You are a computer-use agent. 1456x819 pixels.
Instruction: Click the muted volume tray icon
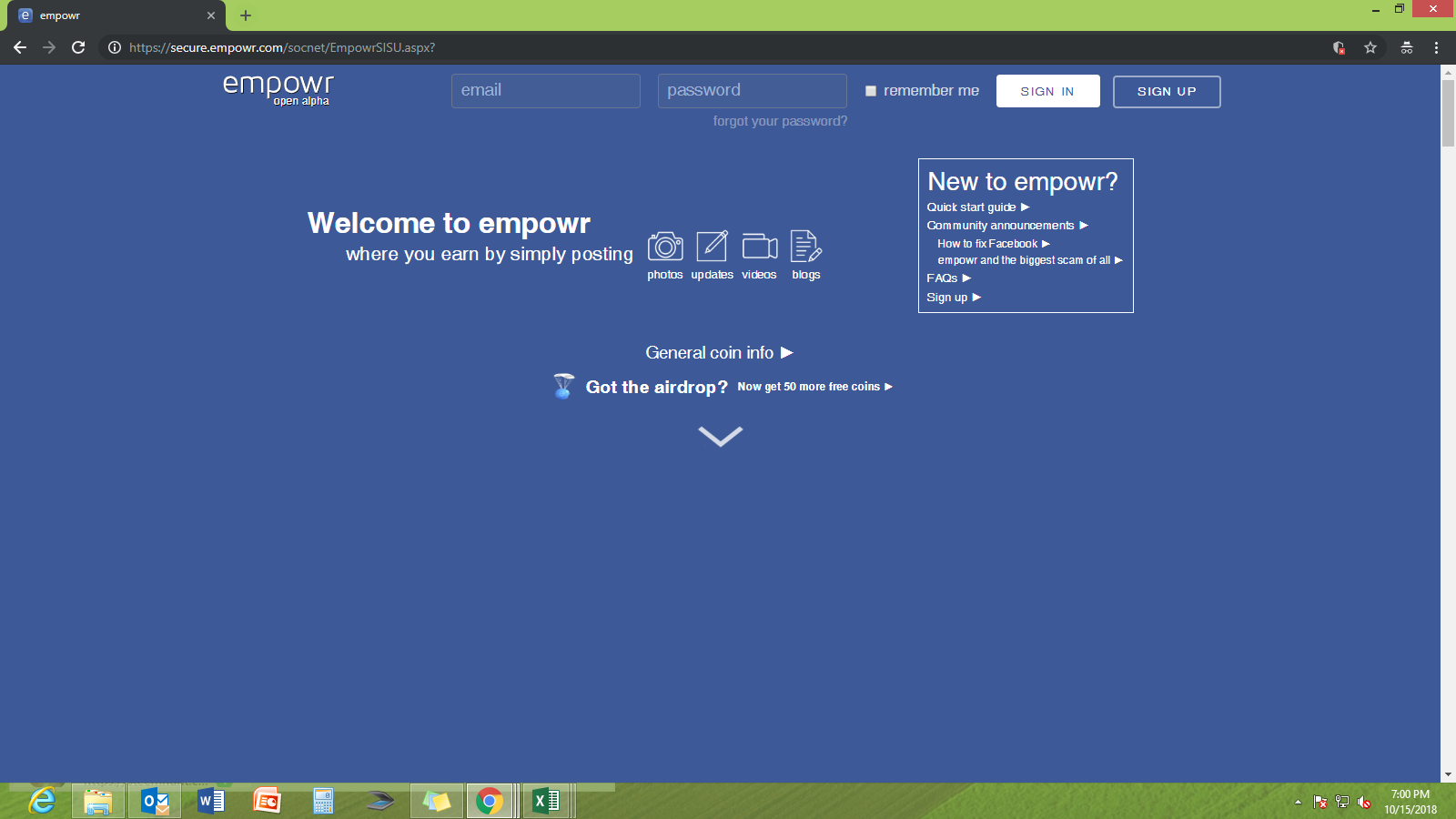coord(1364,802)
